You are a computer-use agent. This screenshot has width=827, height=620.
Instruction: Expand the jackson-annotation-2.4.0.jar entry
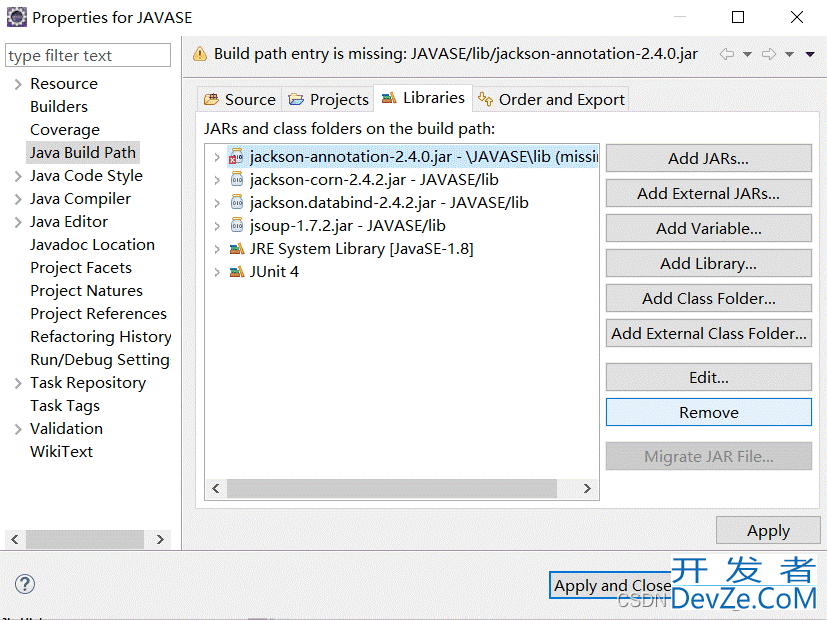(217, 157)
